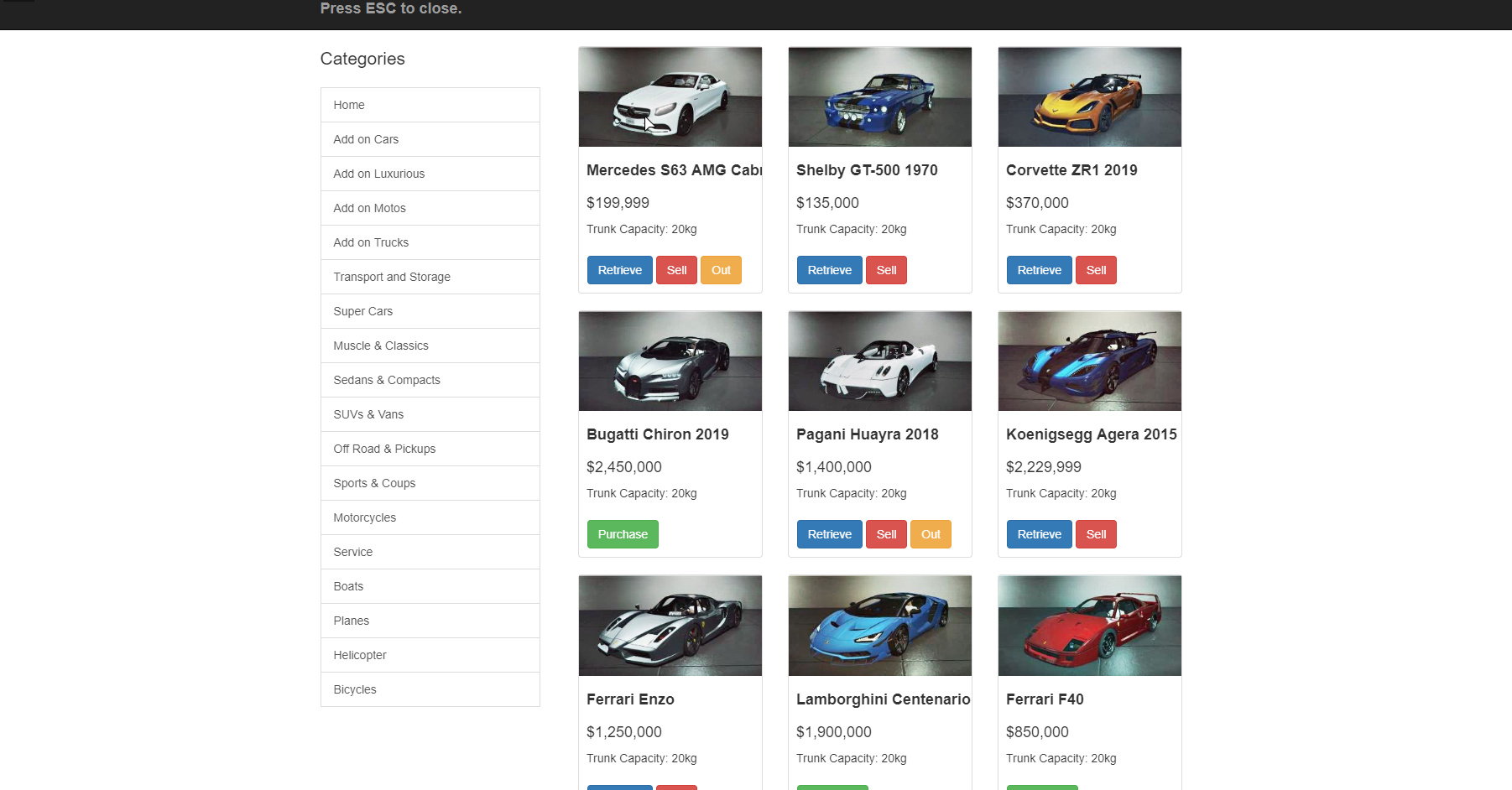Viewport: 1512px width, 790px height.
Task: Click the $2,450,000 price
Action: click(624, 467)
